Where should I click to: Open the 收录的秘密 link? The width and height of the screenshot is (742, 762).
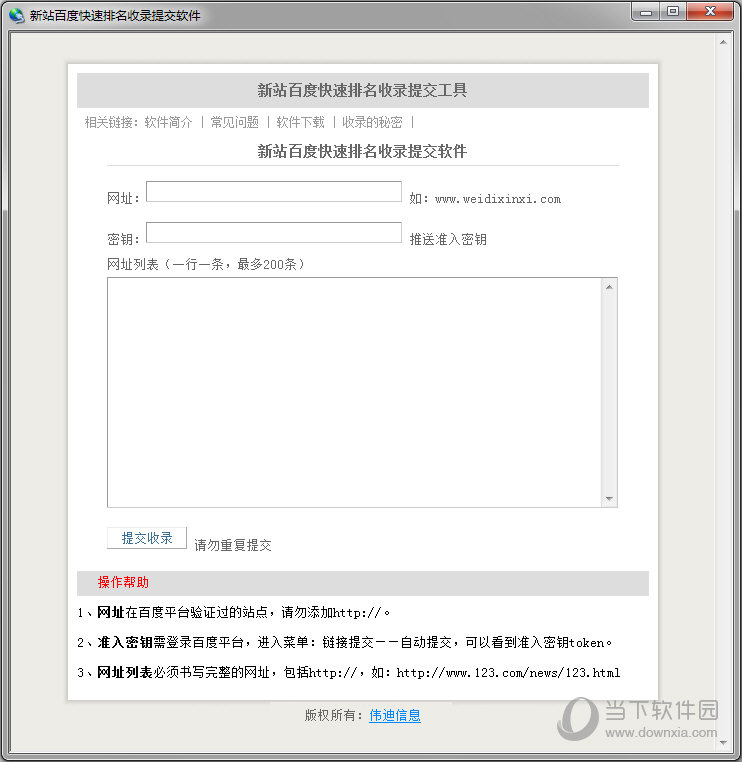pyautogui.click(x=372, y=122)
